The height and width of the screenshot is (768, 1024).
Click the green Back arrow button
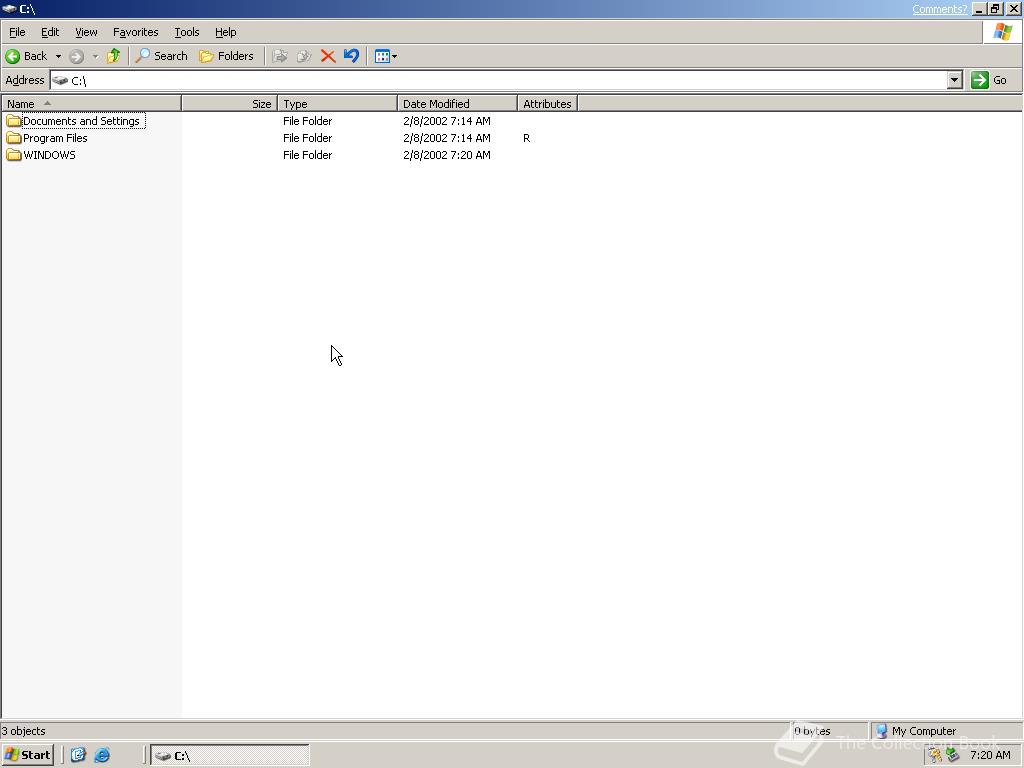point(27,56)
